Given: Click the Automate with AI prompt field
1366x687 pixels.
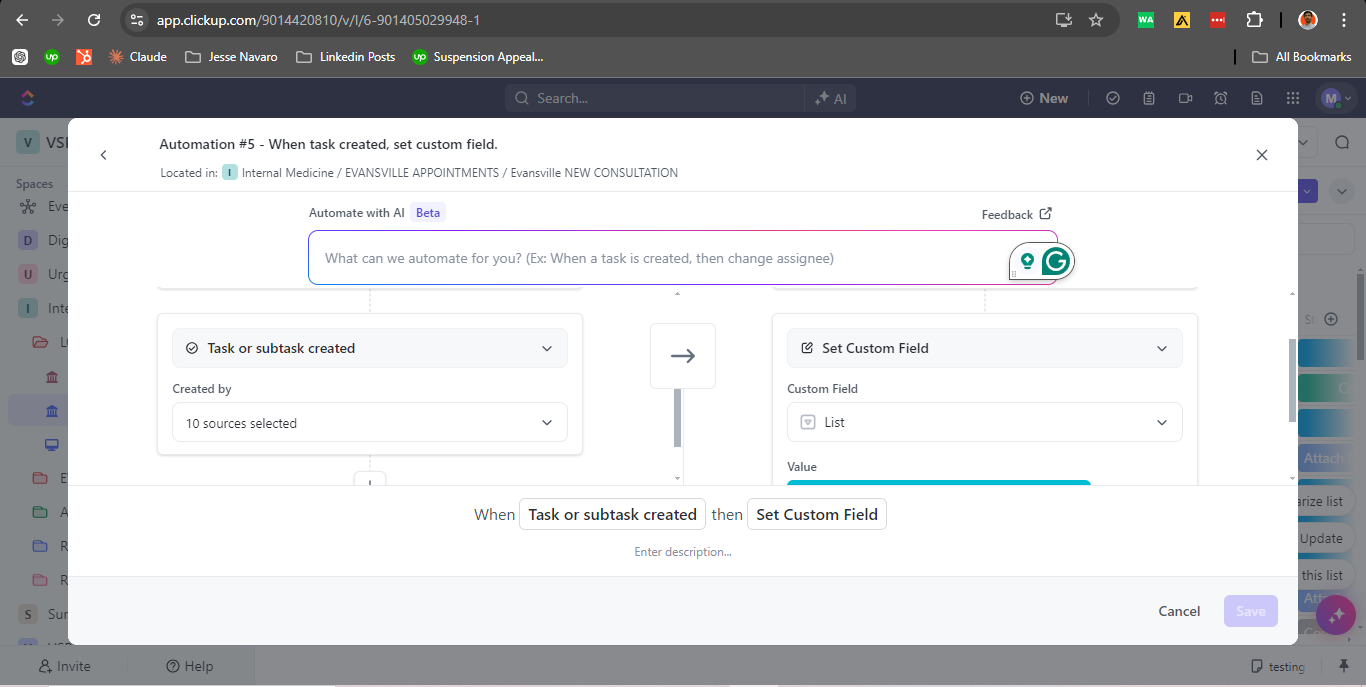Looking at the screenshot, I should tap(665, 258).
